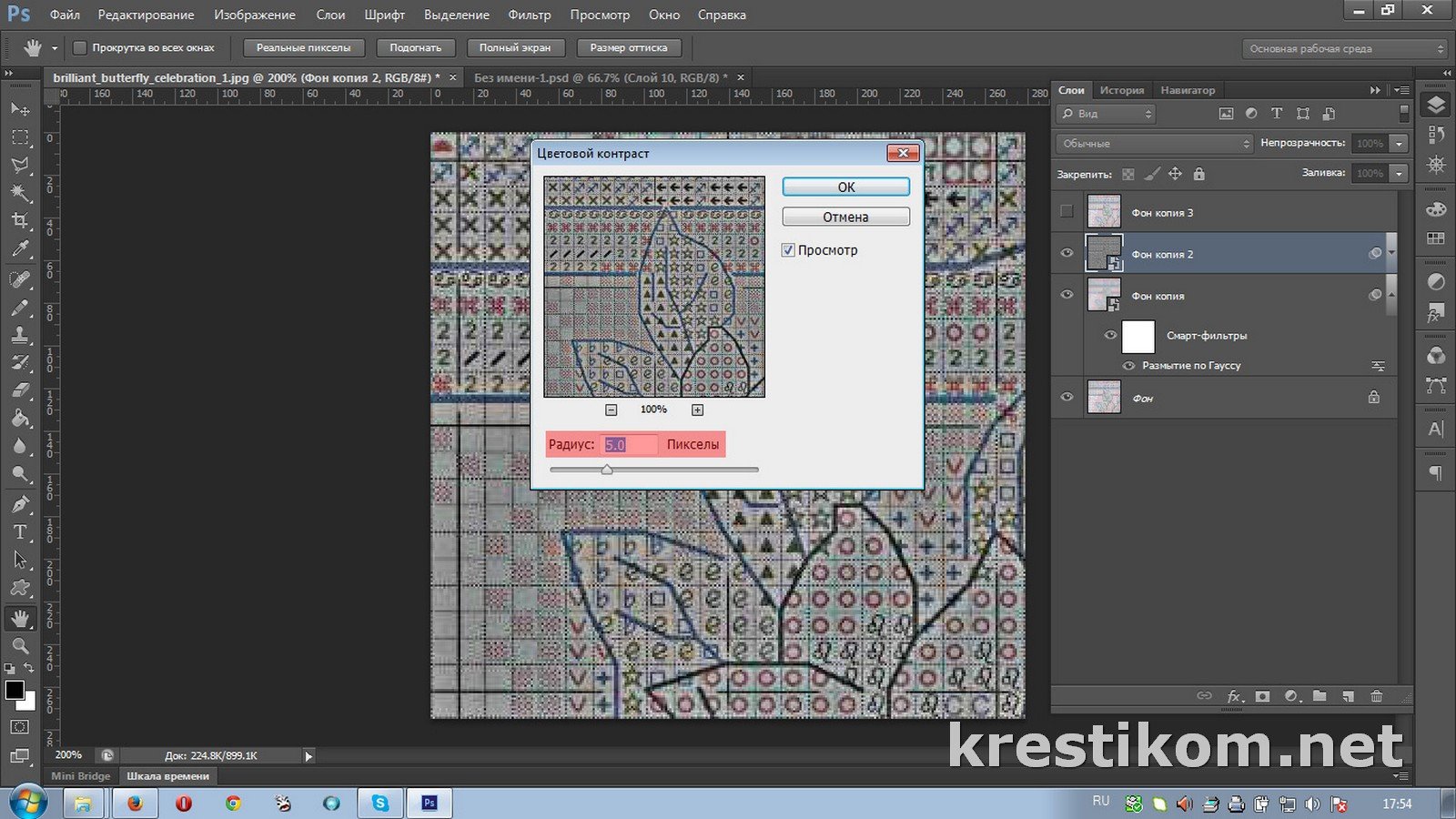Open the layer filter Вид dropdown
Screen dimensions: 1456x819
click(x=1106, y=114)
